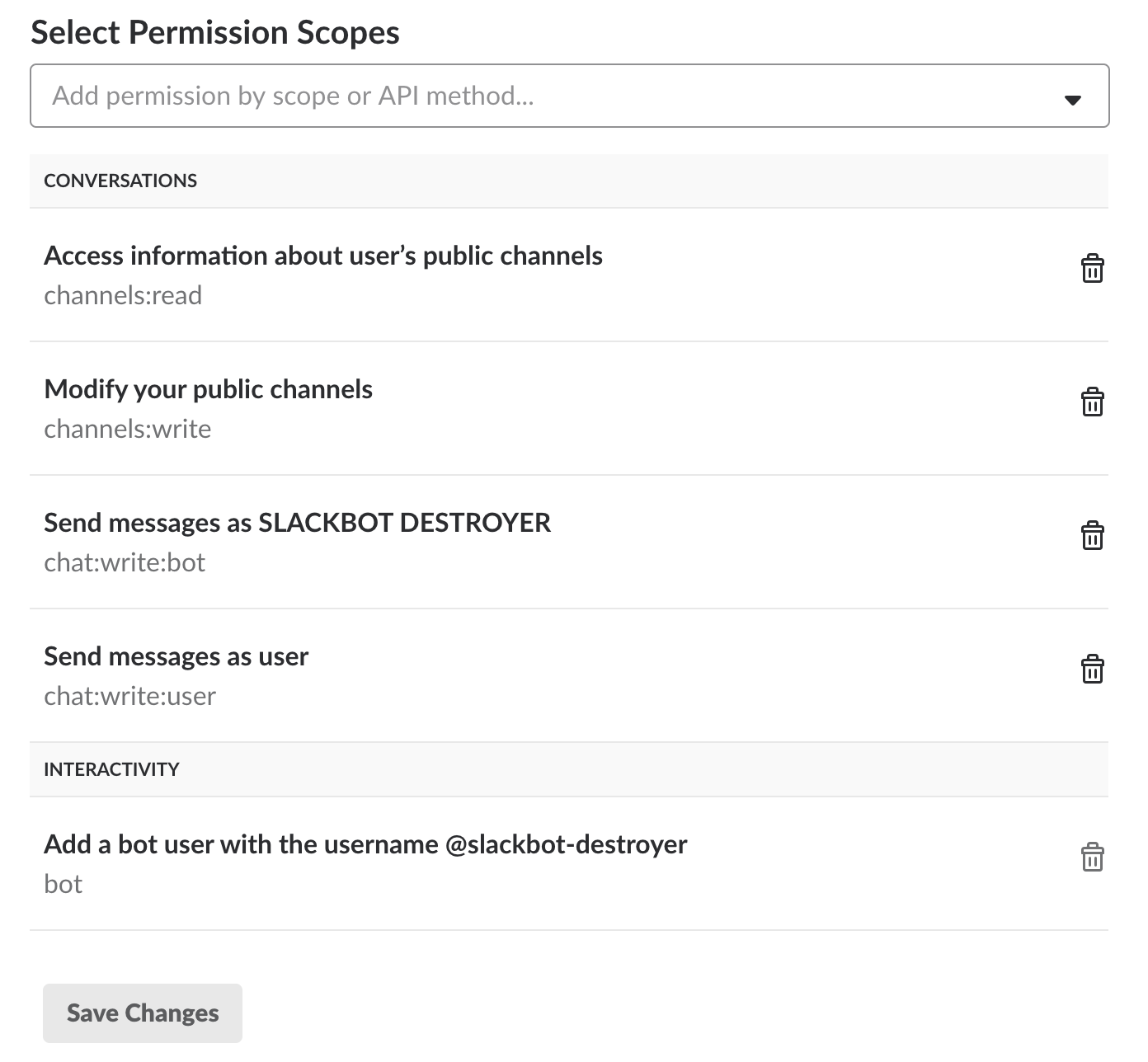Image resolution: width=1148 pixels, height=1062 pixels.
Task: Delete the chat:write:bot scope
Action: [x=1092, y=536]
